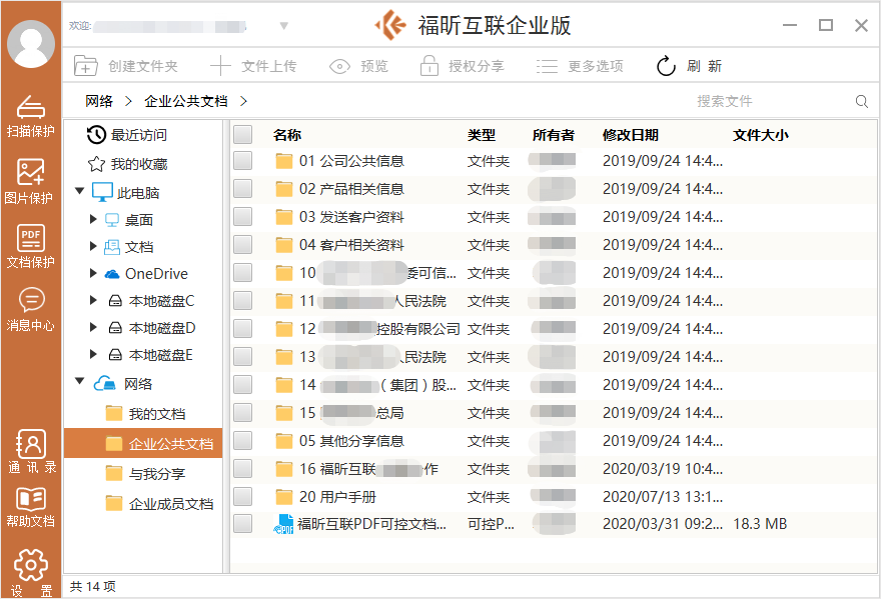Check the box for 16 福昕互联 folder
Viewport: 881px width, 599px height.
pos(243,469)
